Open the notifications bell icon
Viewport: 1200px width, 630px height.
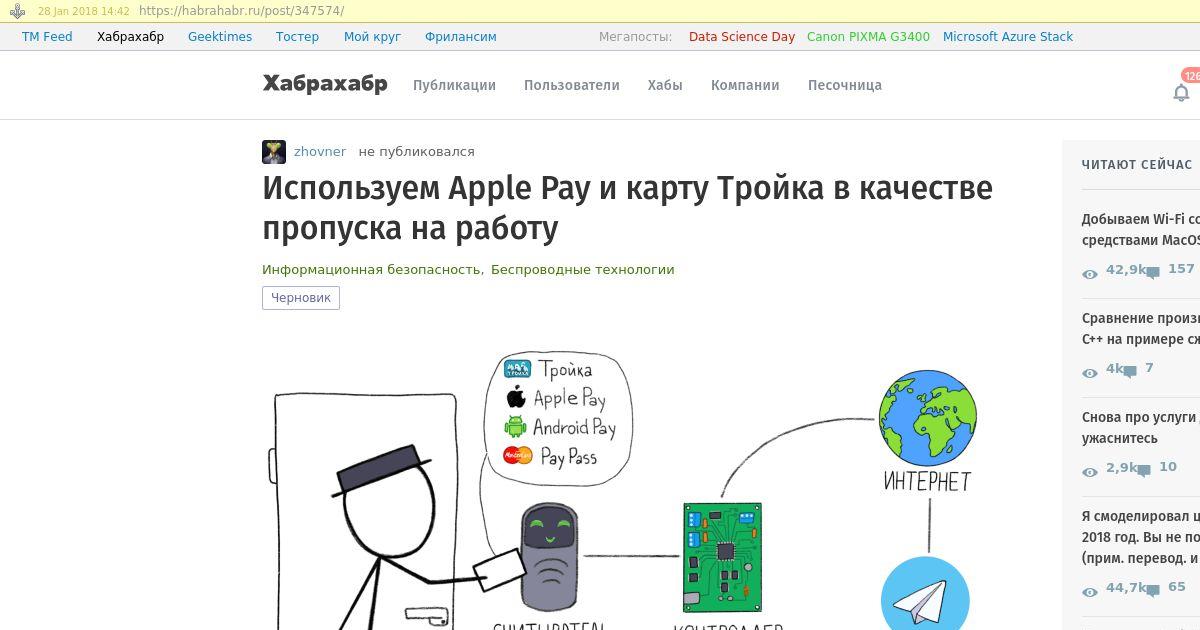1181,93
